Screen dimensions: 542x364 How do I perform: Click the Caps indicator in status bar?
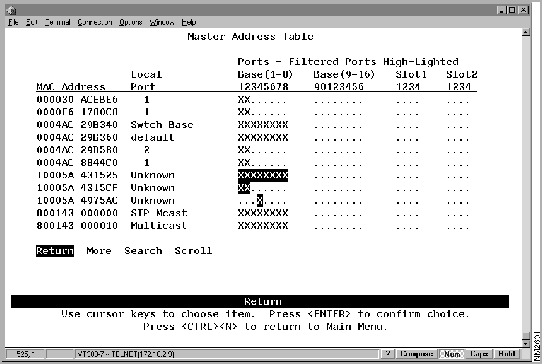479,354
